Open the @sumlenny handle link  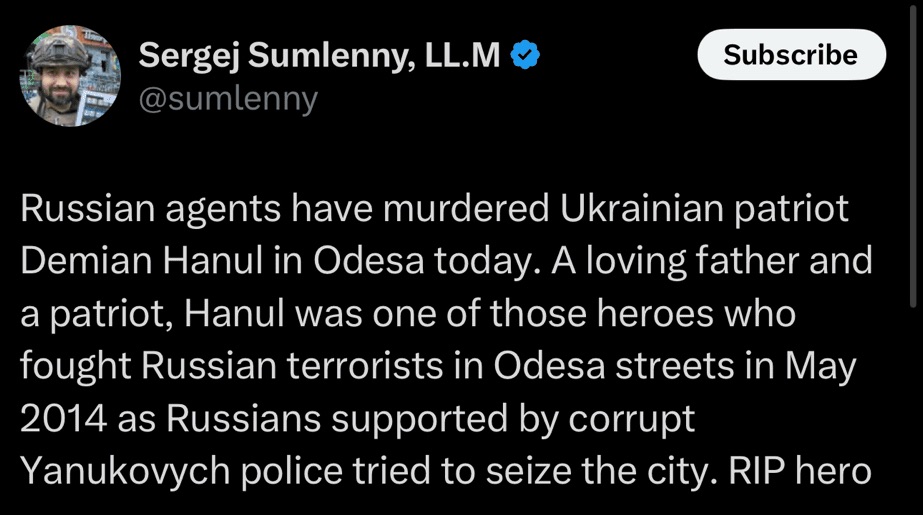pyautogui.click(x=227, y=99)
